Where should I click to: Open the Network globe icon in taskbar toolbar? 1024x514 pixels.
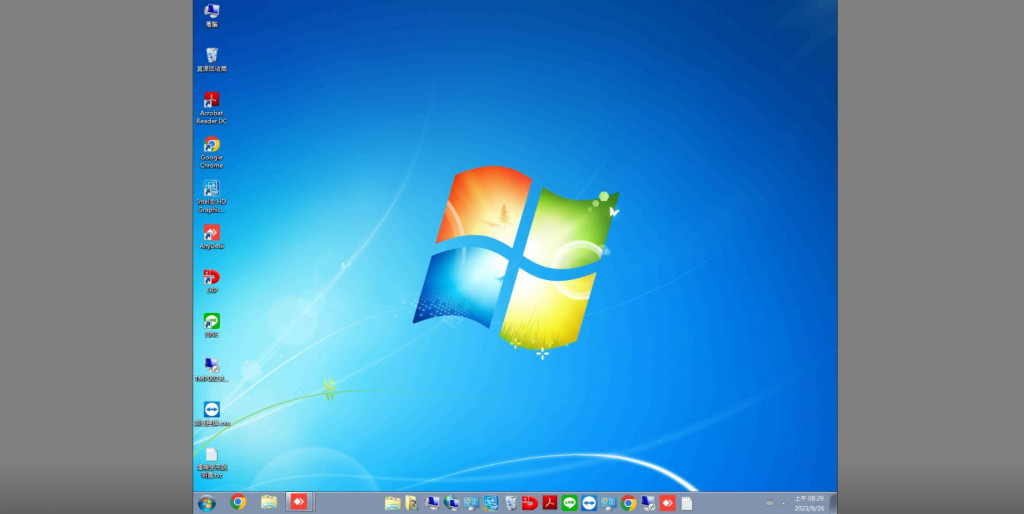pyautogui.click(x=452, y=503)
